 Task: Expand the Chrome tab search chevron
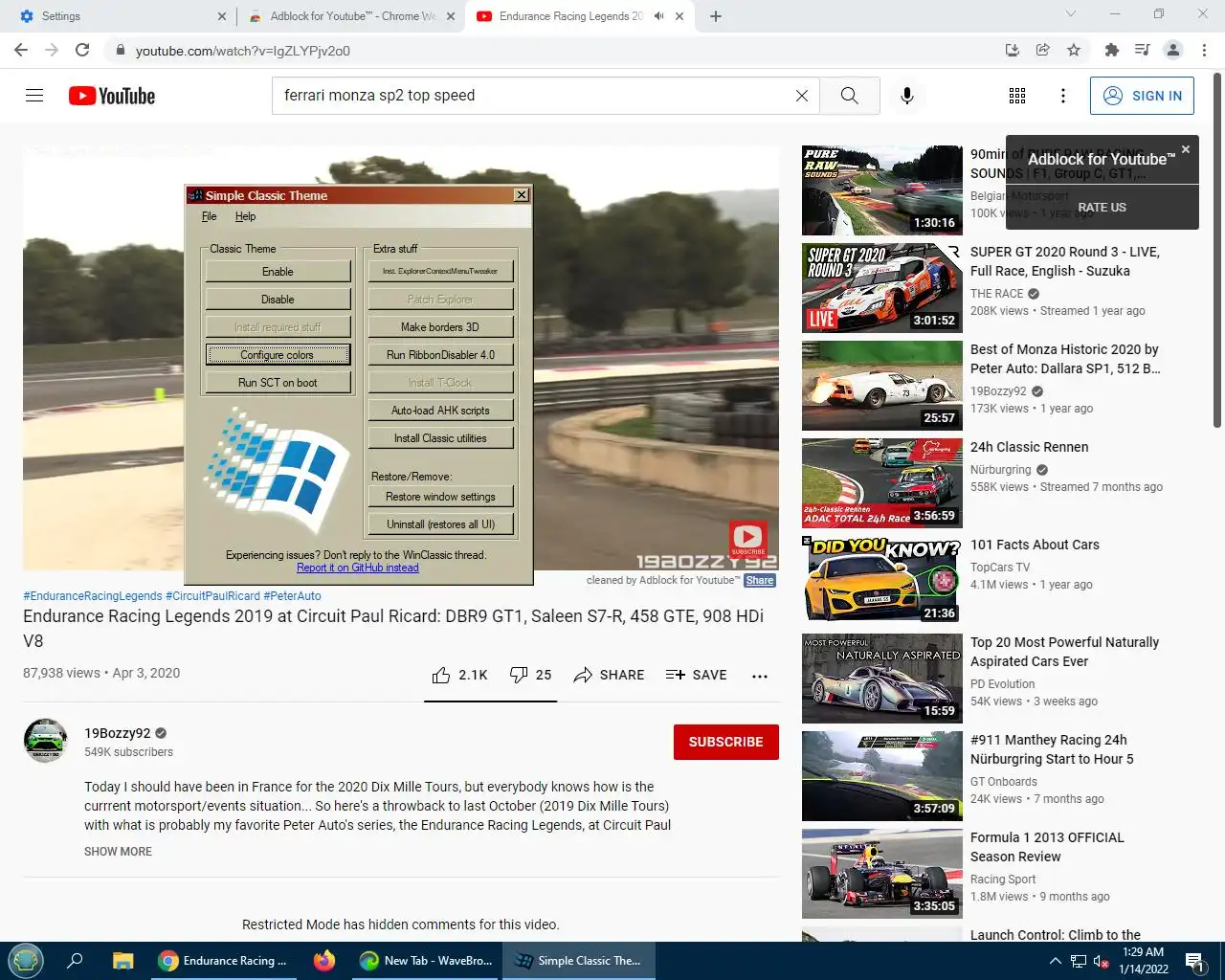pos(1071,14)
